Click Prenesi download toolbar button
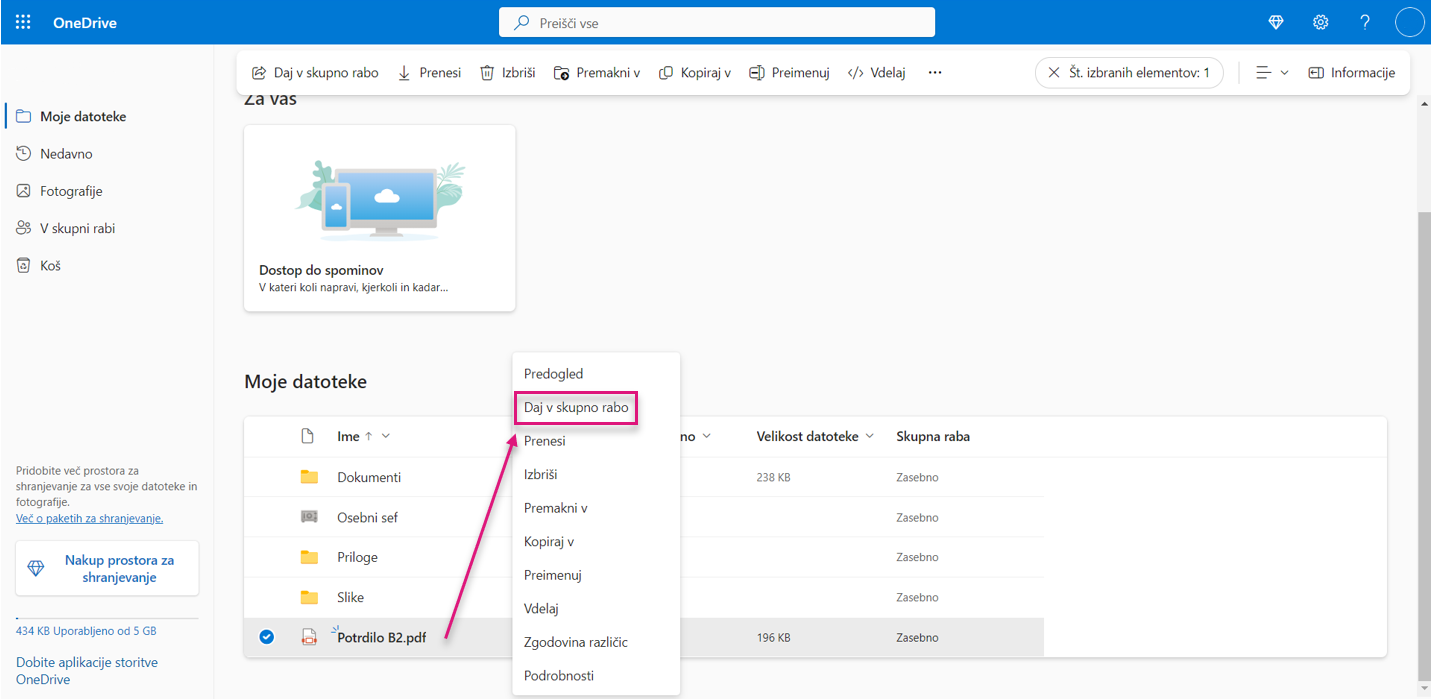 (x=430, y=72)
